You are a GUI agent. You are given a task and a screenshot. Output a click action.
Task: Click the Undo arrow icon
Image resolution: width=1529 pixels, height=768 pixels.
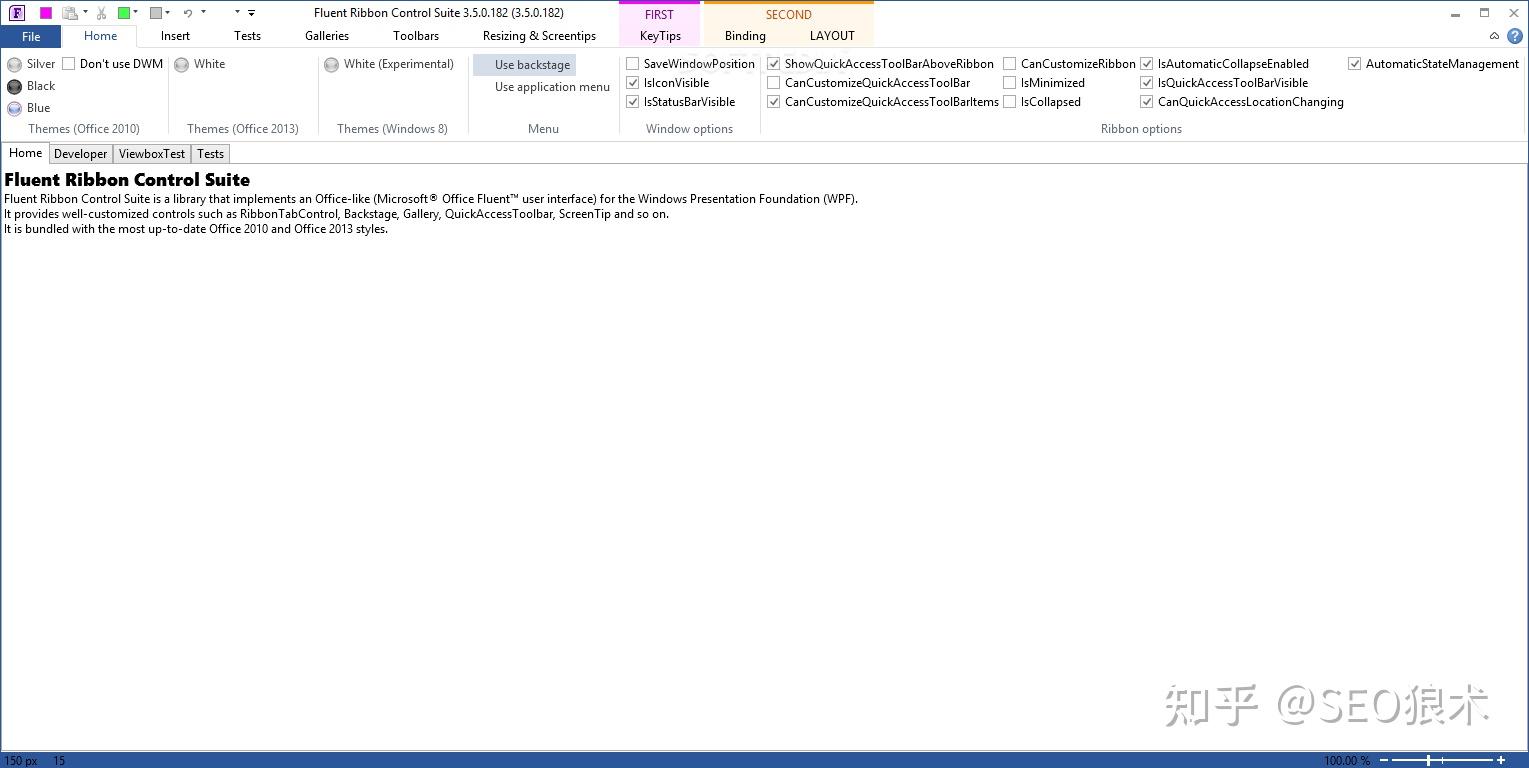[x=188, y=13]
